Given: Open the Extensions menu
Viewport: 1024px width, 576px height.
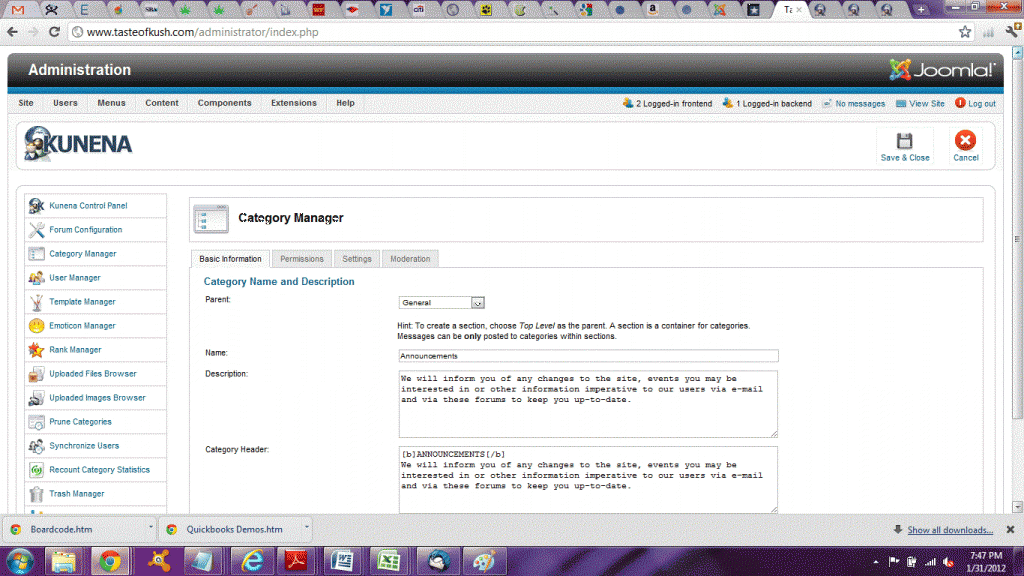Looking at the screenshot, I should pyautogui.click(x=293, y=103).
